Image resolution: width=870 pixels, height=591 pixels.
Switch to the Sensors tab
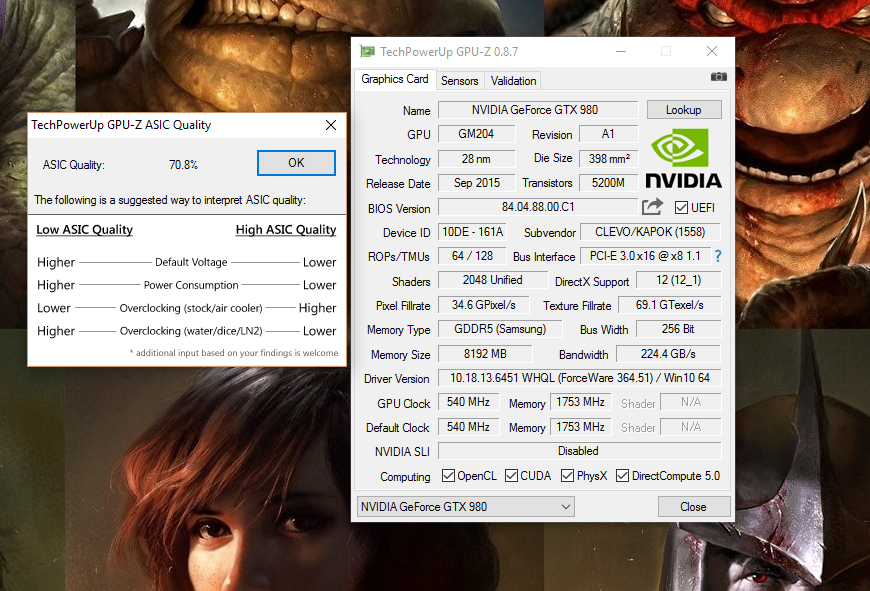(x=459, y=81)
